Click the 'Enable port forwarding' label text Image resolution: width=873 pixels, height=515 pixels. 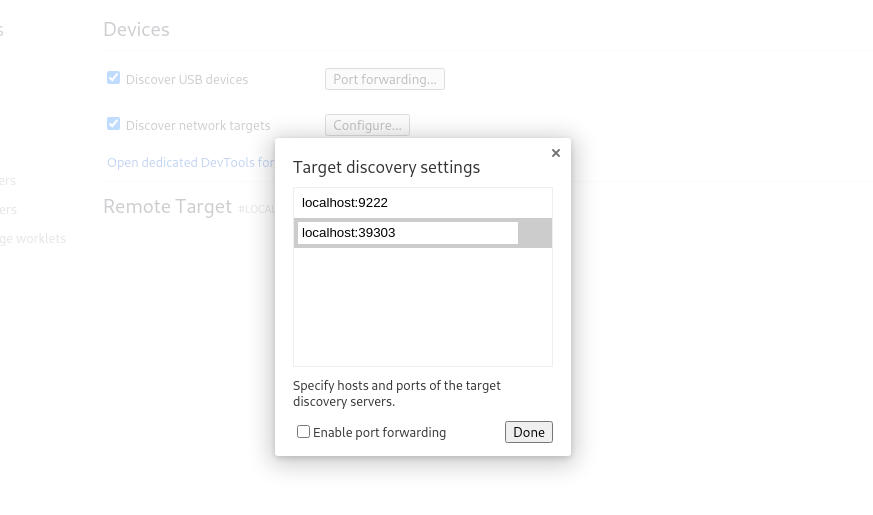tap(379, 433)
